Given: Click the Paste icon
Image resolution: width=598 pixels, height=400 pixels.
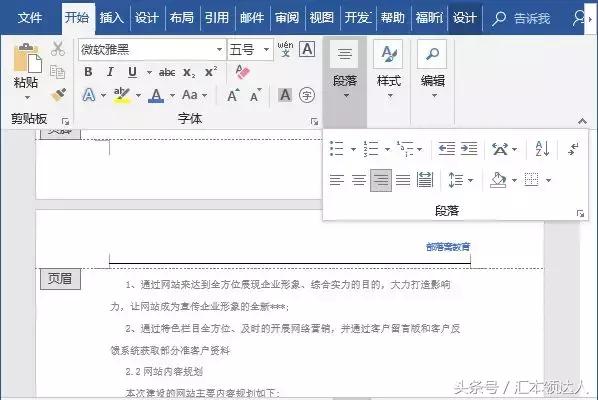Looking at the screenshot, I should point(27,58).
